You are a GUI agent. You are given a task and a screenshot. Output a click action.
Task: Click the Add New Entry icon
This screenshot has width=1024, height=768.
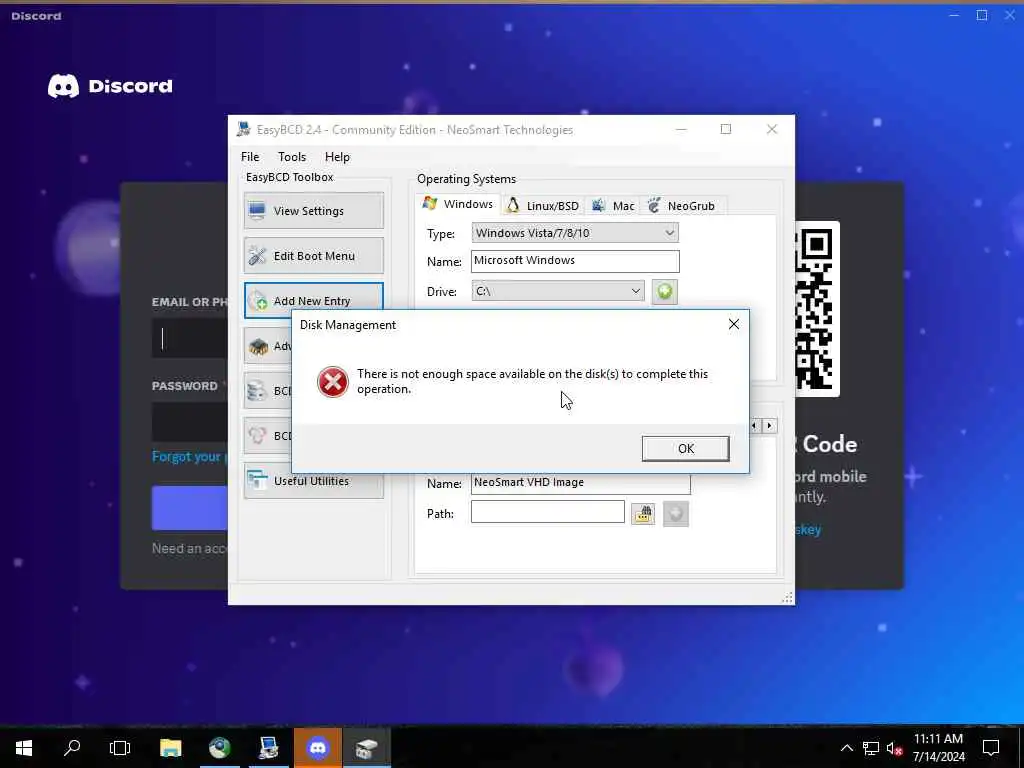(258, 301)
